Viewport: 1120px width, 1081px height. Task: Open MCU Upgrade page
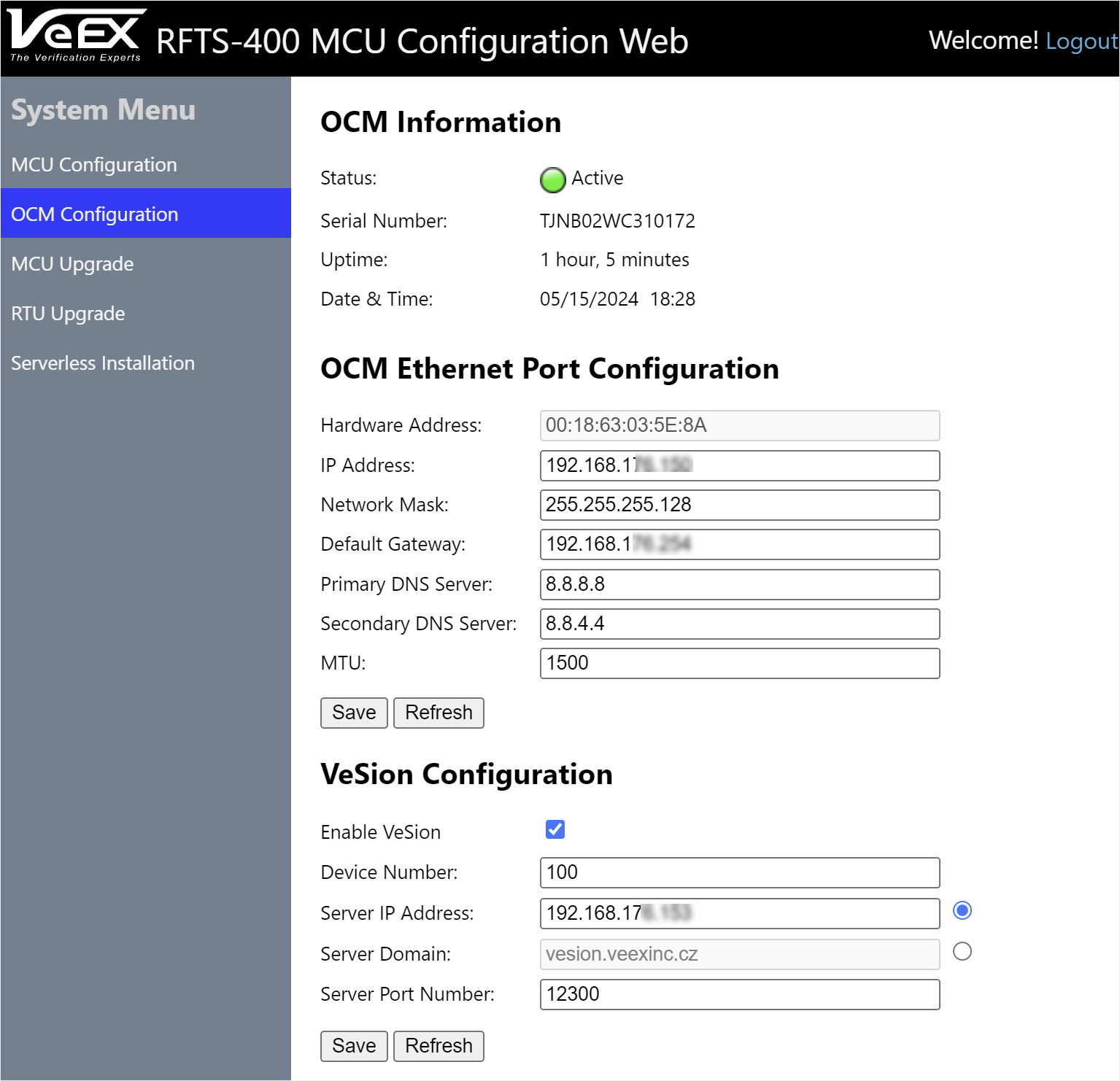(146, 263)
